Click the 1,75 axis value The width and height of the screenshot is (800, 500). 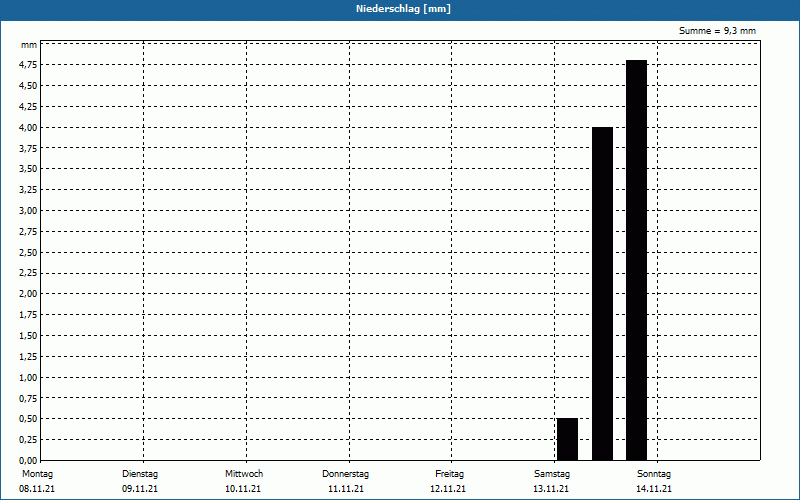pos(28,315)
